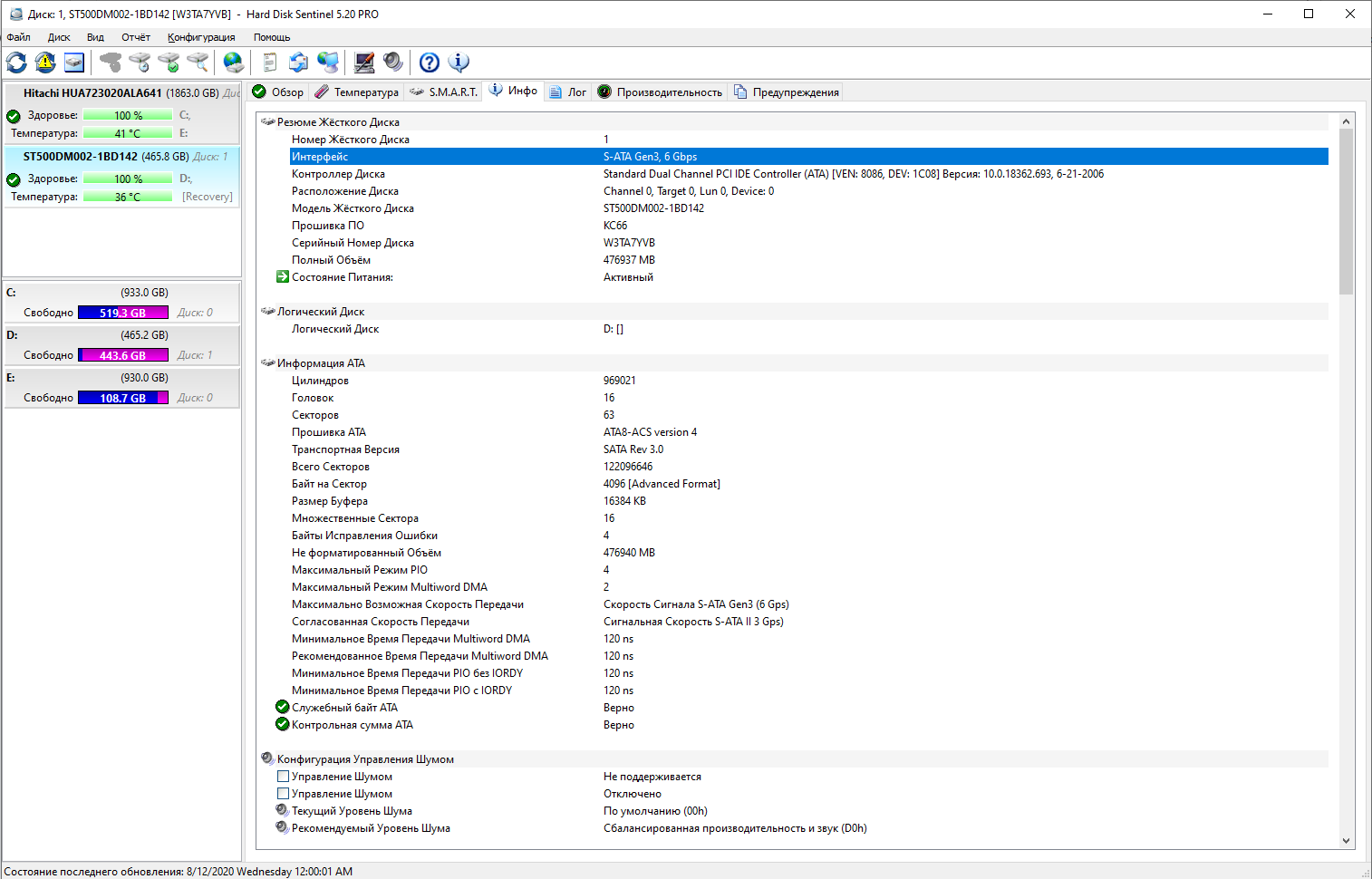1372x879 pixels.
Task: Click the globe with disk toolbar icon
Action: pyautogui.click(x=234, y=63)
